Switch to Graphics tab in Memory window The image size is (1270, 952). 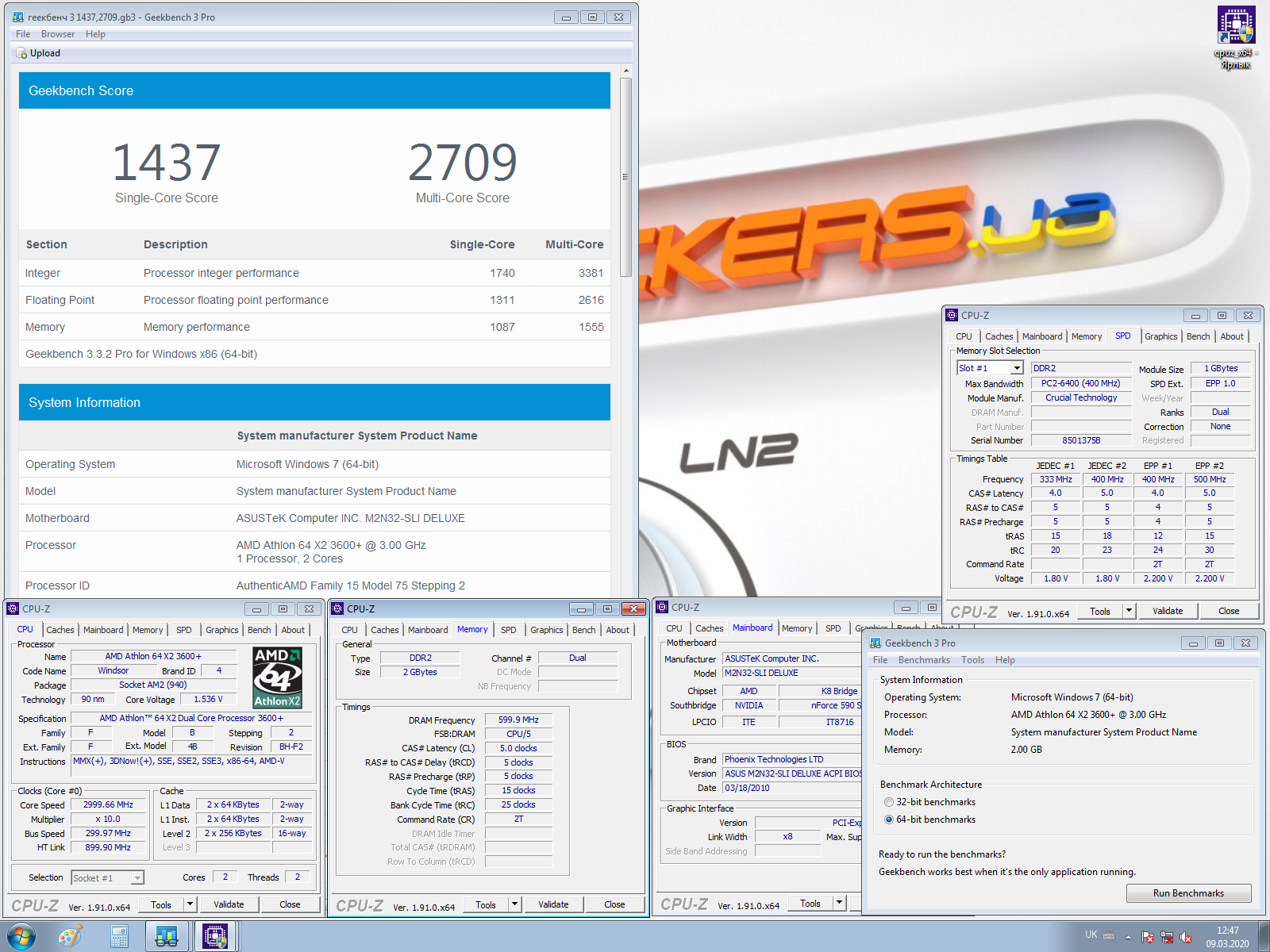click(x=546, y=630)
